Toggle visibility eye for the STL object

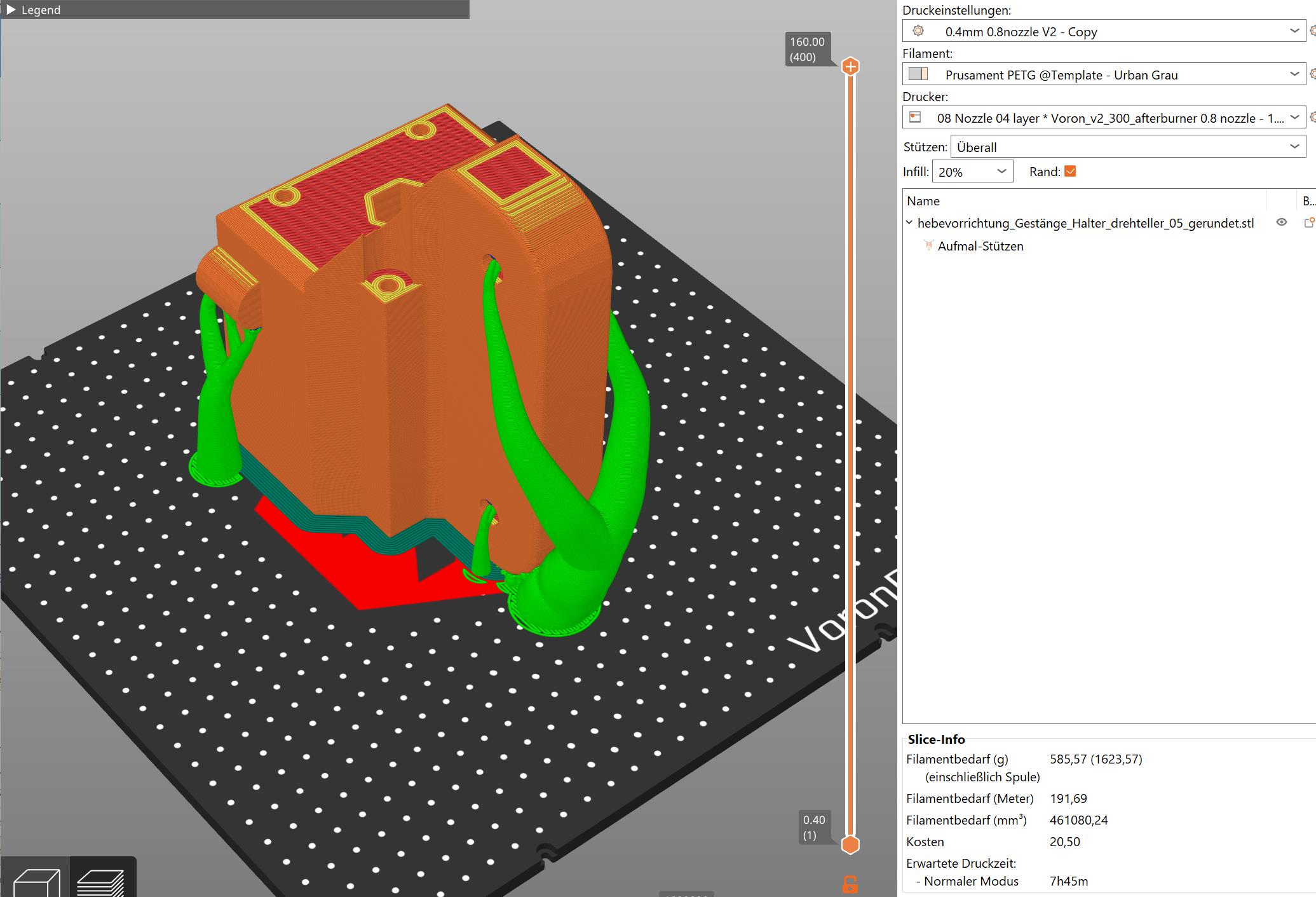1281,222
